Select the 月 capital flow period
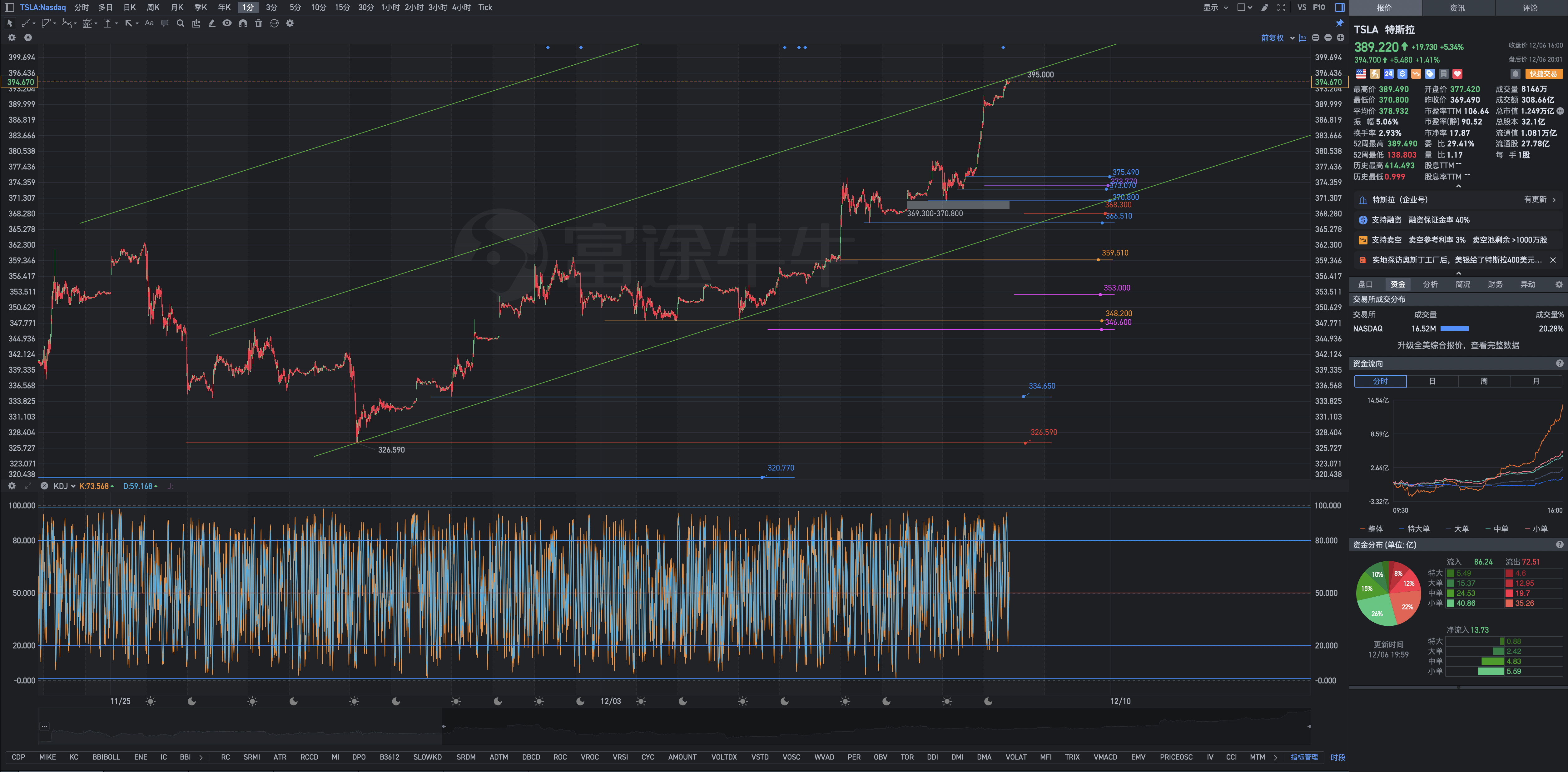 click(1536, 381)
